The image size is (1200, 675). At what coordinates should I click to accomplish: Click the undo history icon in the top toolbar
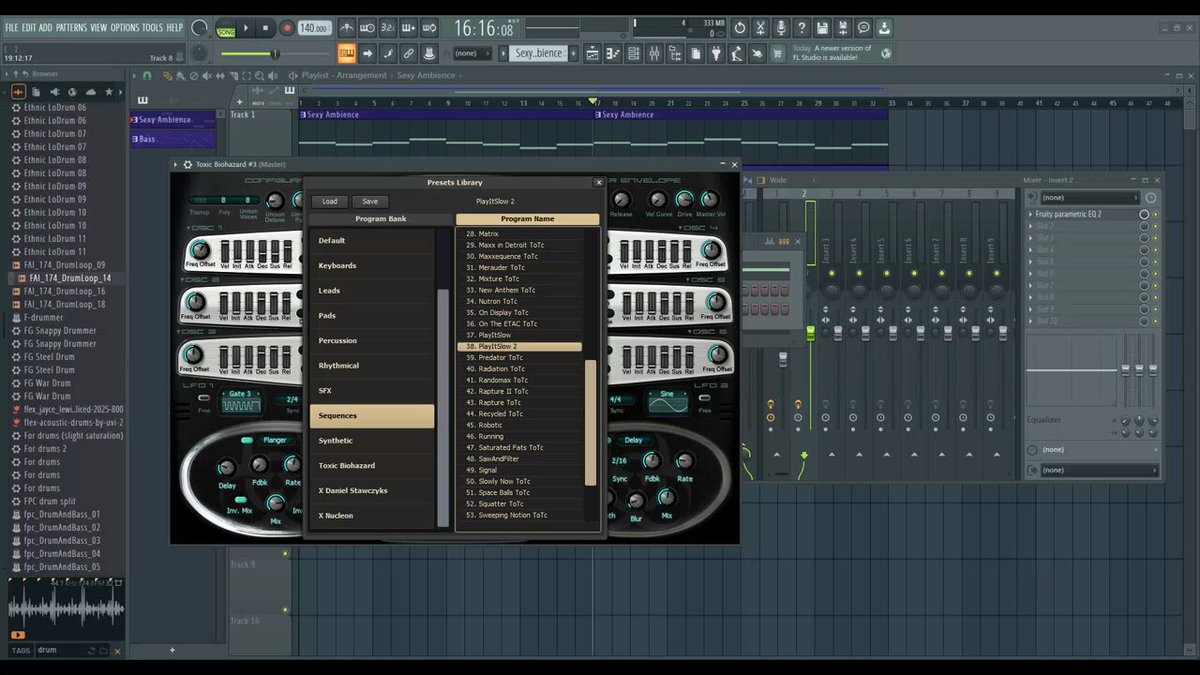pyautogui.click(x=740, y=28)
